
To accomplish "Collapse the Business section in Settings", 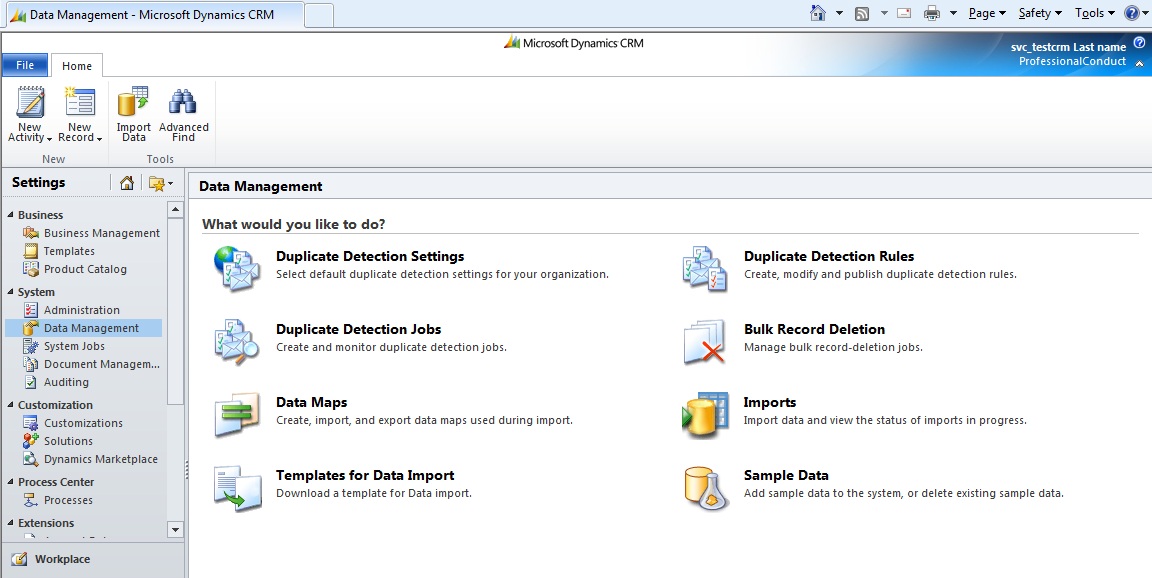I will (x=10, y=214).
